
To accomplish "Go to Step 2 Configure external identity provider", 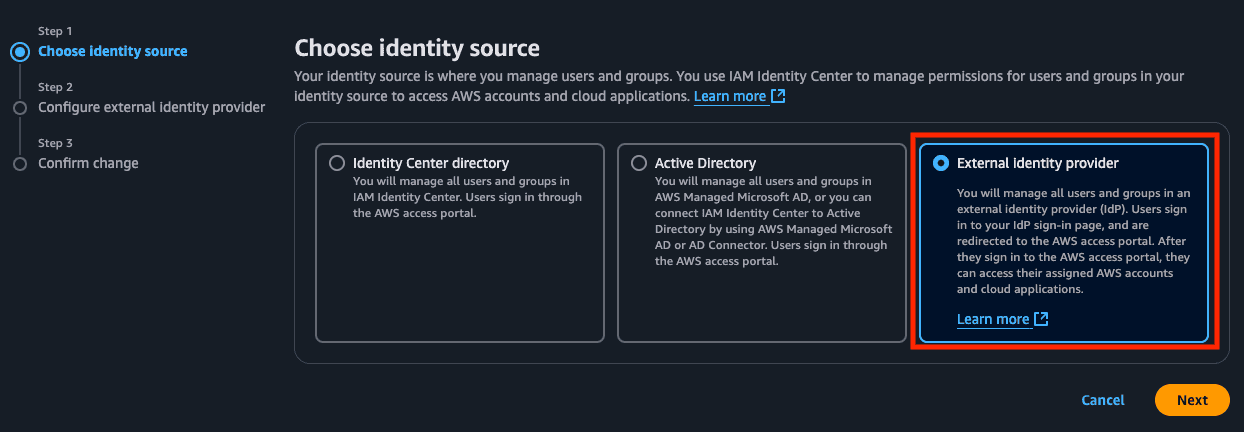I will point(151,107).
